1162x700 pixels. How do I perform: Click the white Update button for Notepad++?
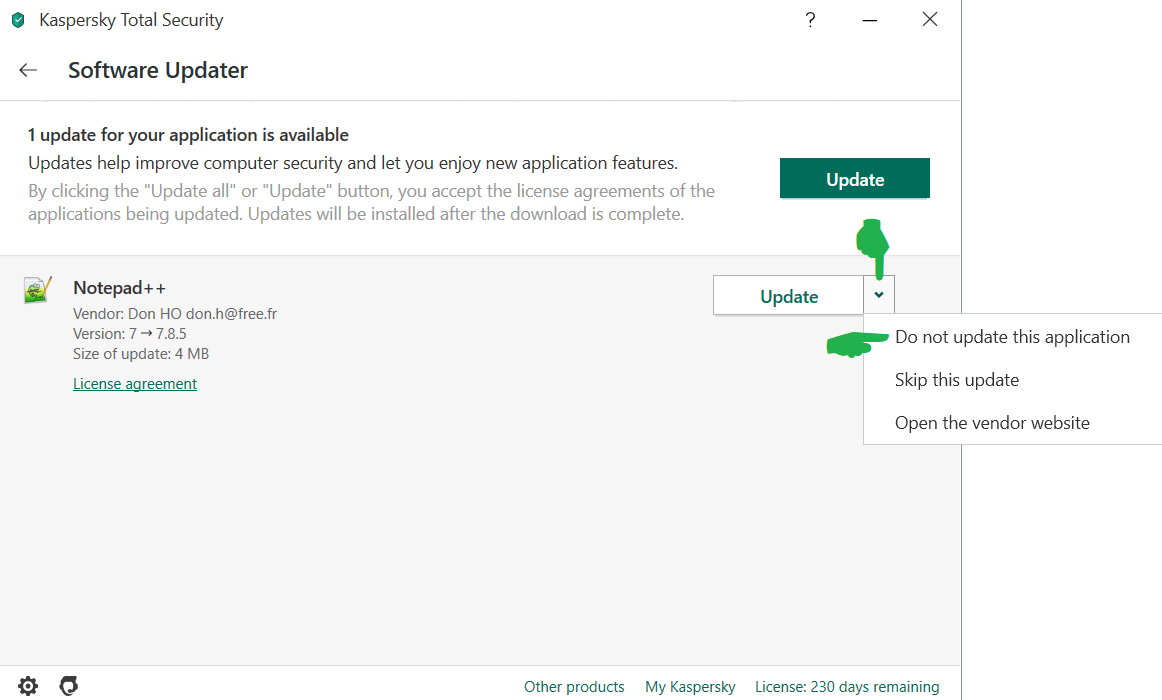pos(788,296)
